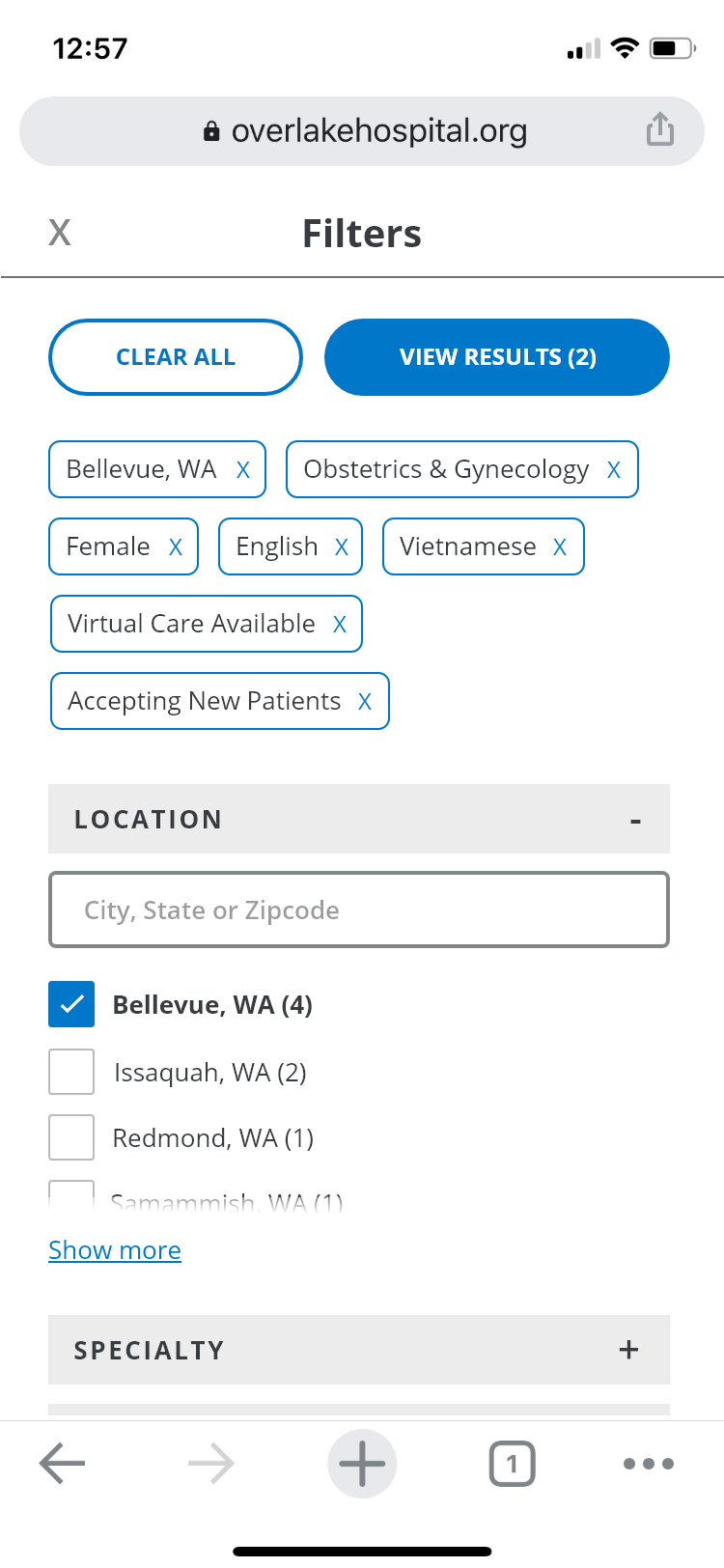Remove the Vietnamese filter chip
This screenshot has width=724, height=1568.
[560, 547]
